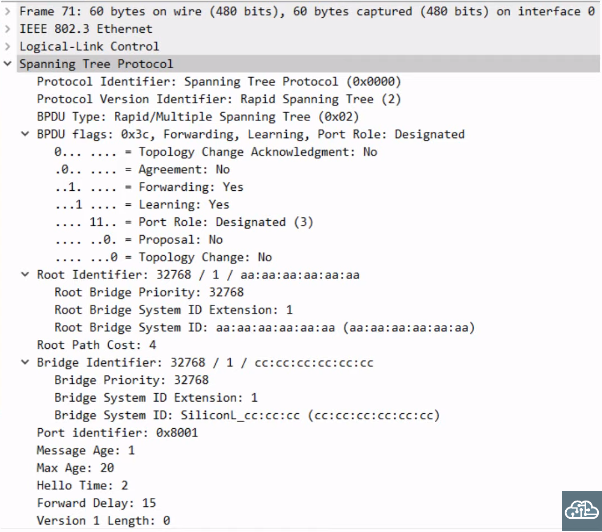This screenshot has width=602, height=532.
Task: Collapse the BPDU flags subtree
Action: pos(26,134)
